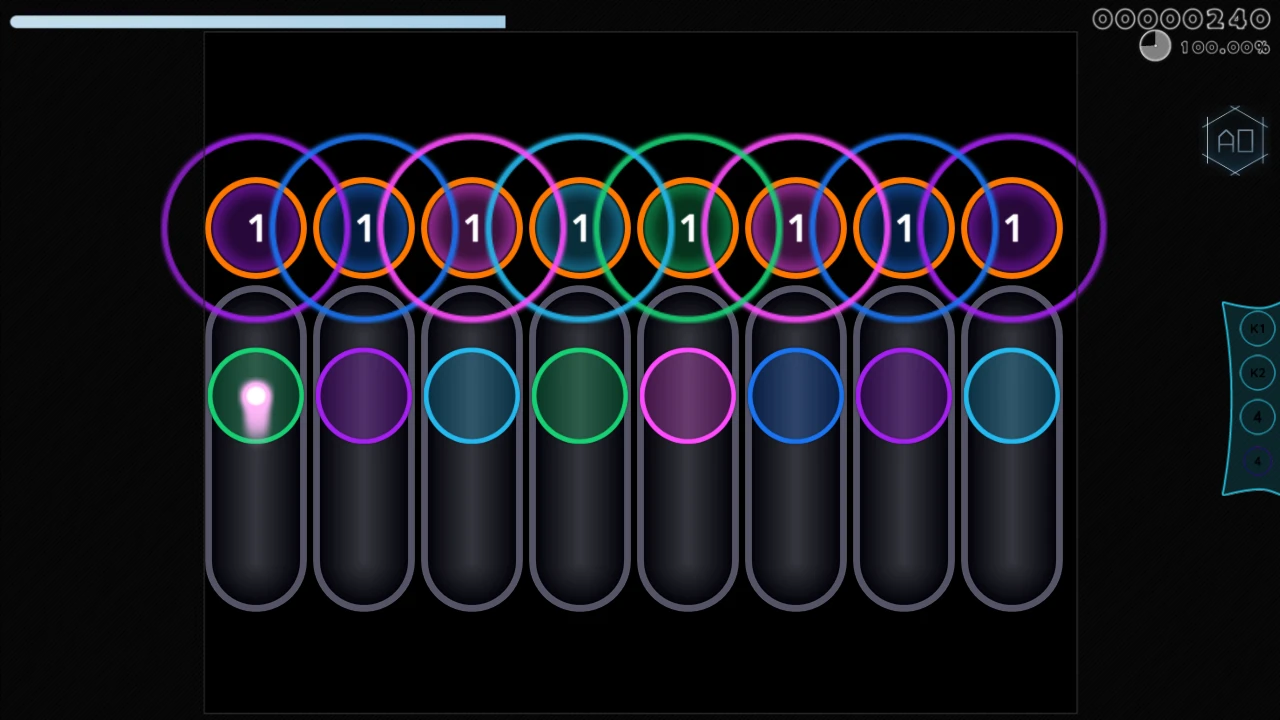1280x720 pixels.
Task: Click the bottom key overlay button labeled 4
Action: pyautogui.click(x=1257, y=461)
